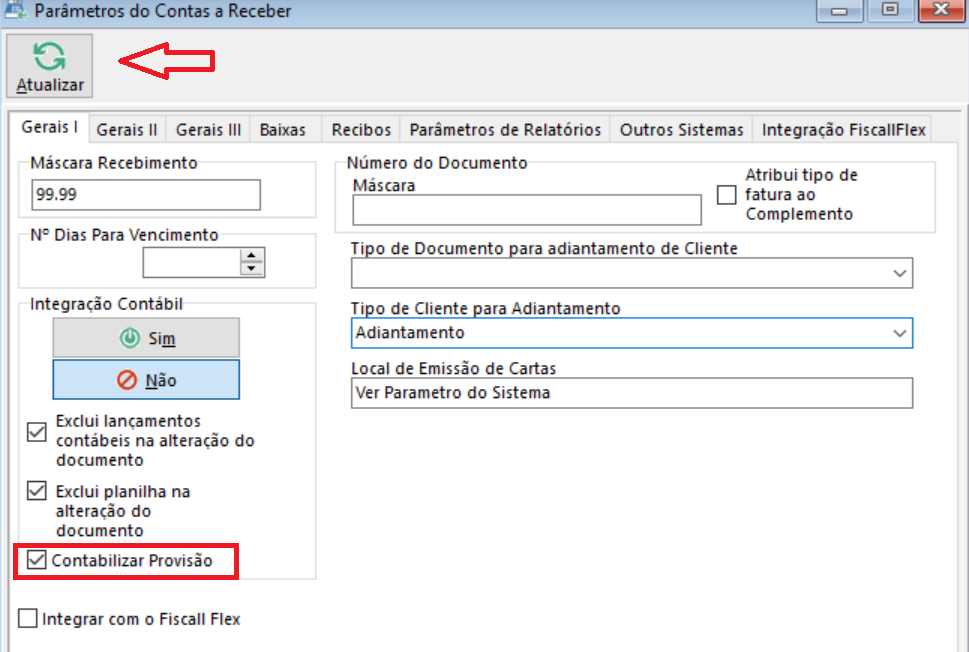Screen dimensions: 969x652
Task: Decrease Nº Dias Para Vencimento value
Action: [251, 269]
